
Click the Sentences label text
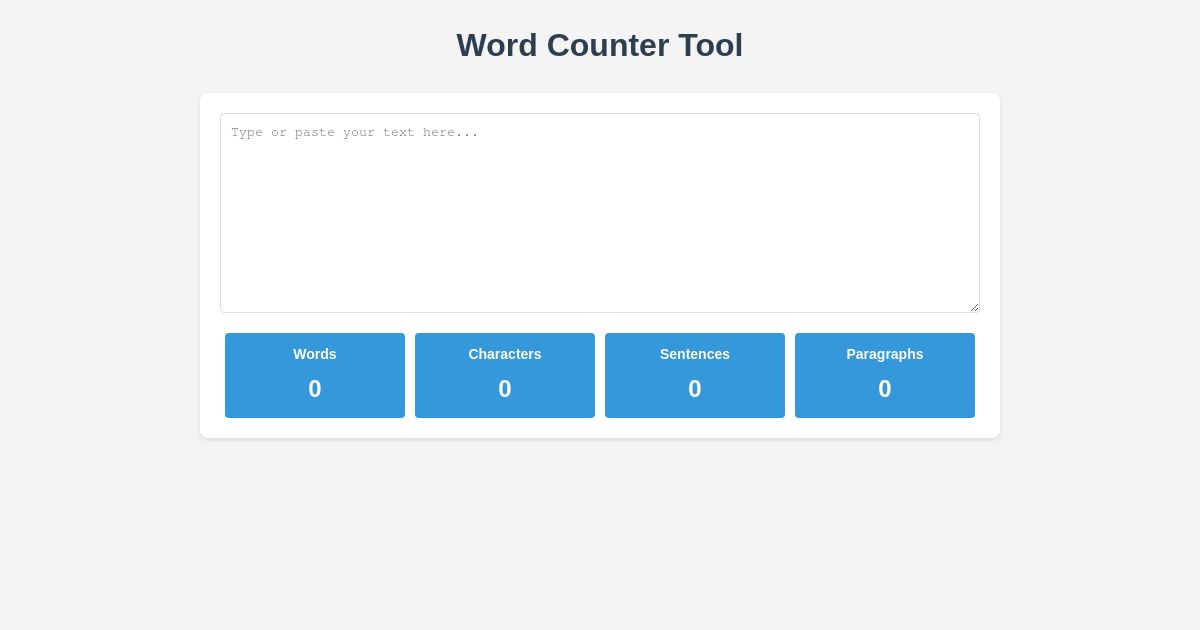click(x=695, y=354)
